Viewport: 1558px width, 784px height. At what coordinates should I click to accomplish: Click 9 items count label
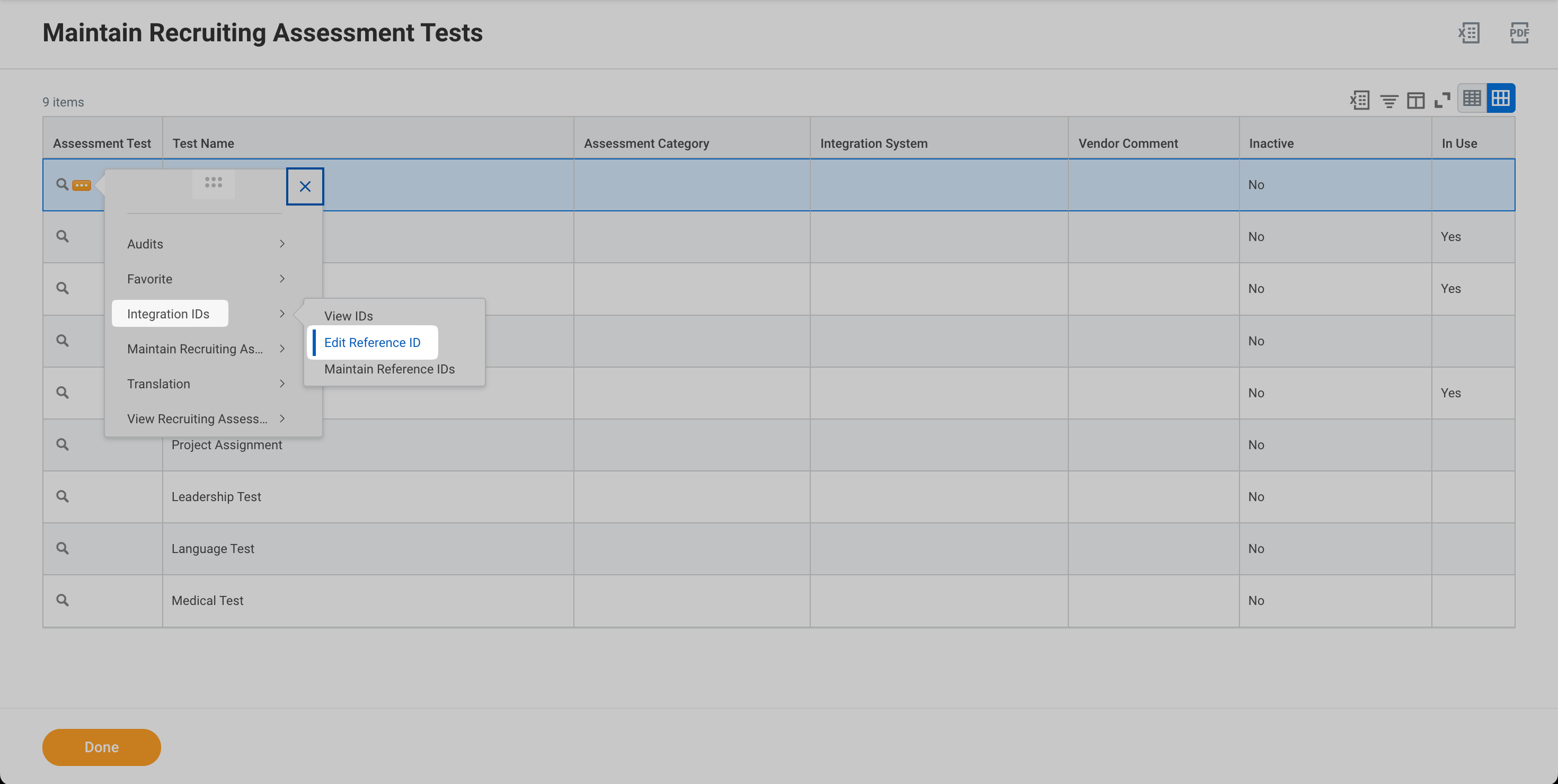coord(63,102)
